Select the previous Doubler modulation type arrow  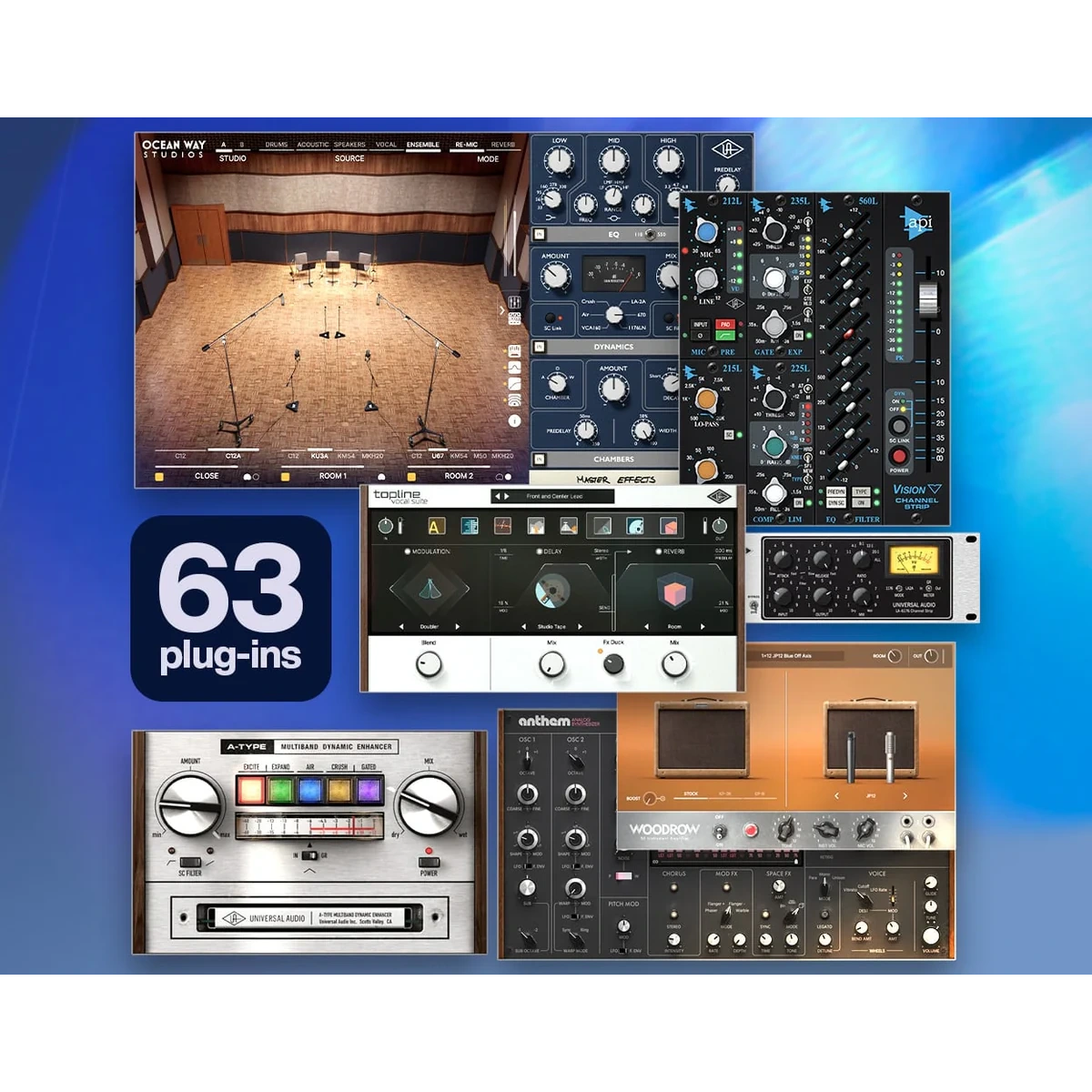click(x=401, y=627)
